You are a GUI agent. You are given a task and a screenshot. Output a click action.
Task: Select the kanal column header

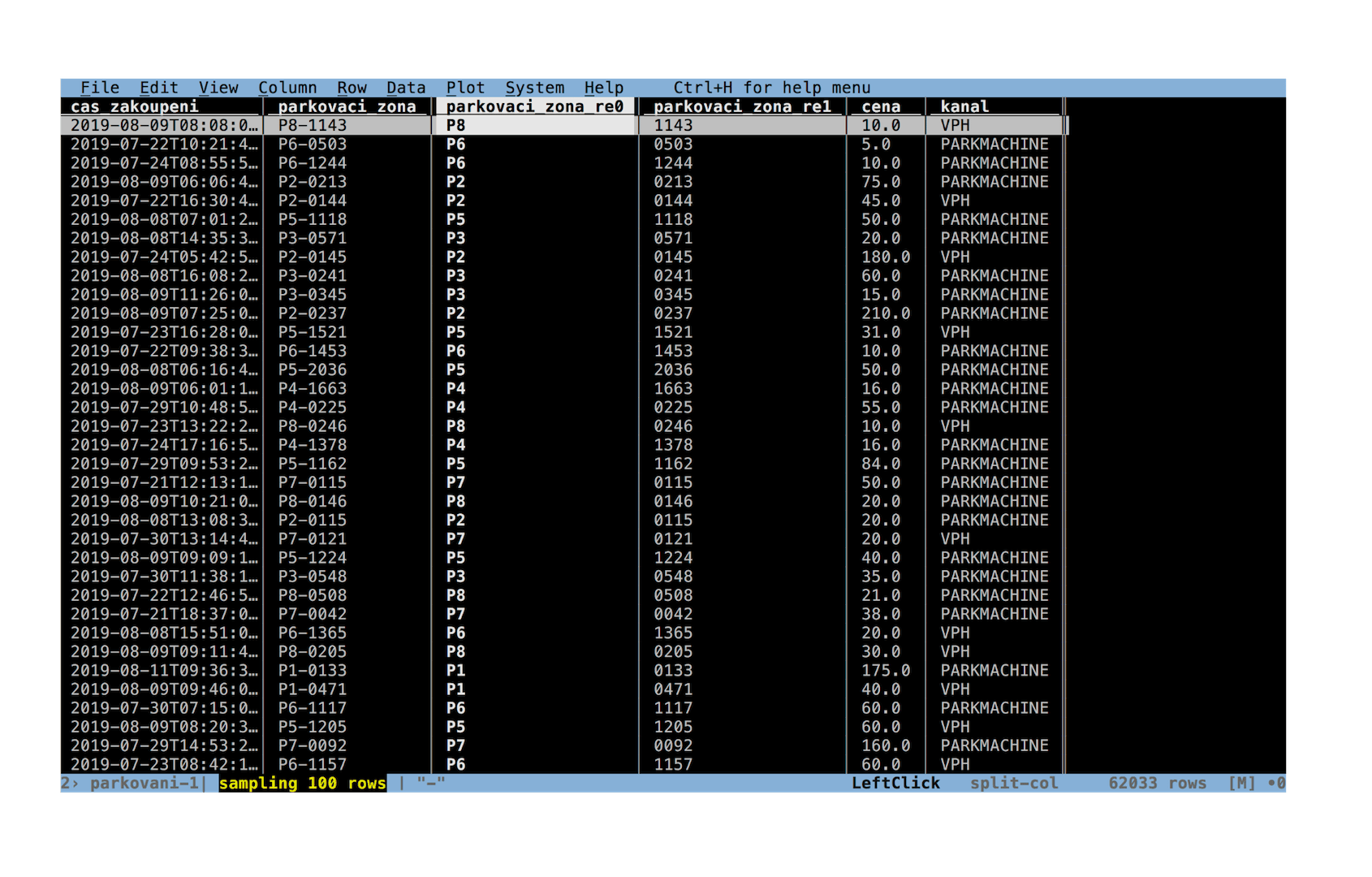coord(964,106)
